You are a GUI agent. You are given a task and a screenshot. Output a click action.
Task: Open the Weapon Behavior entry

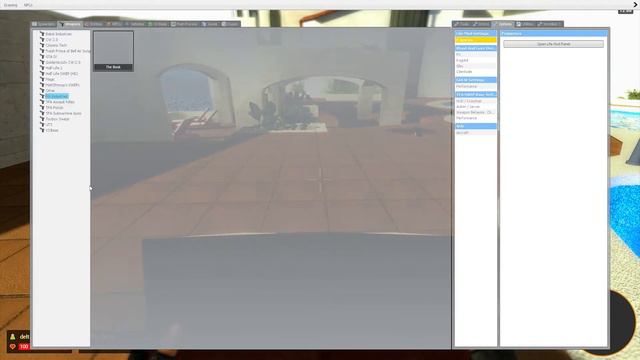point(476,112)
